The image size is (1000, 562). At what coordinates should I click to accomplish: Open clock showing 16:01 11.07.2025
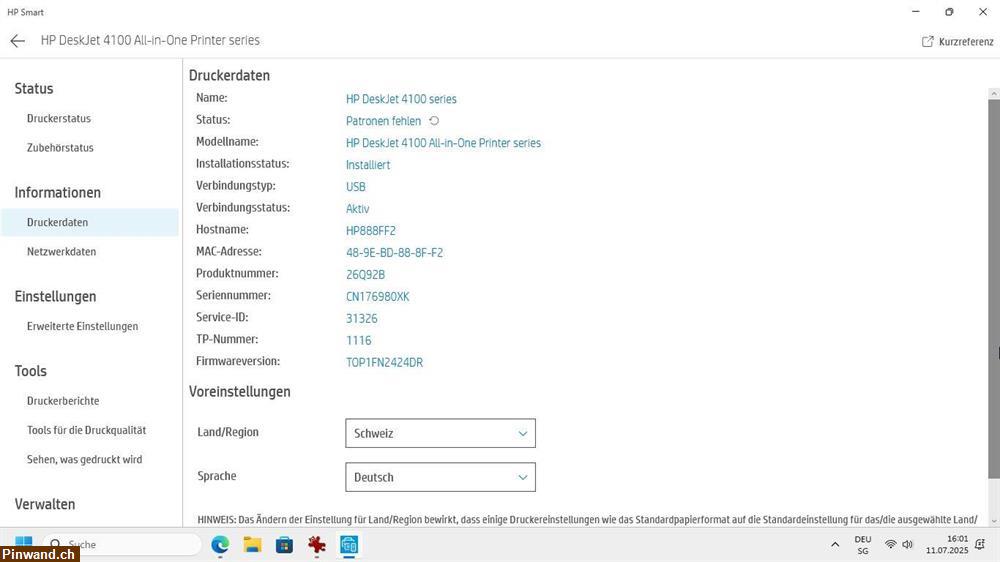(946, 544)
